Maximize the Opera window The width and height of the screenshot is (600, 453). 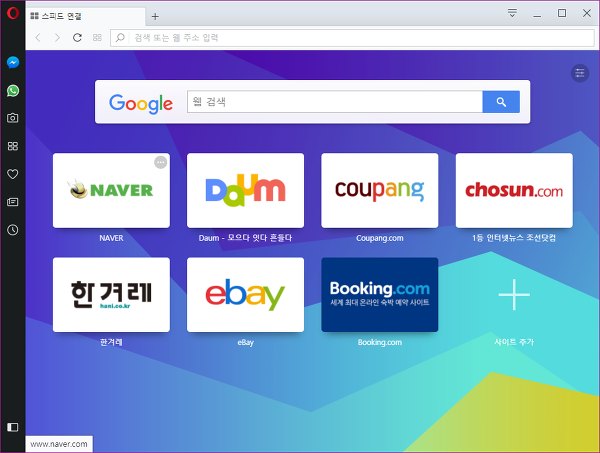562,13
